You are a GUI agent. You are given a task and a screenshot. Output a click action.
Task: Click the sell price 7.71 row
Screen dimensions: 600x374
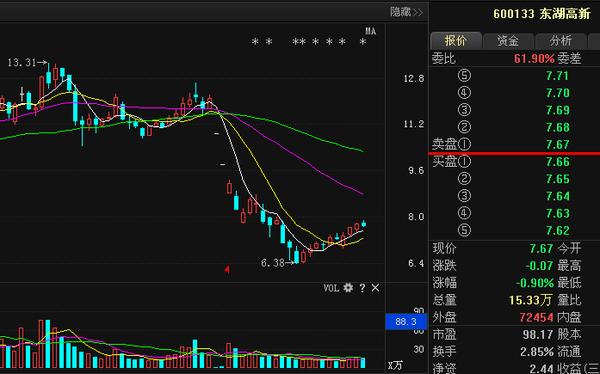point(514,76)
